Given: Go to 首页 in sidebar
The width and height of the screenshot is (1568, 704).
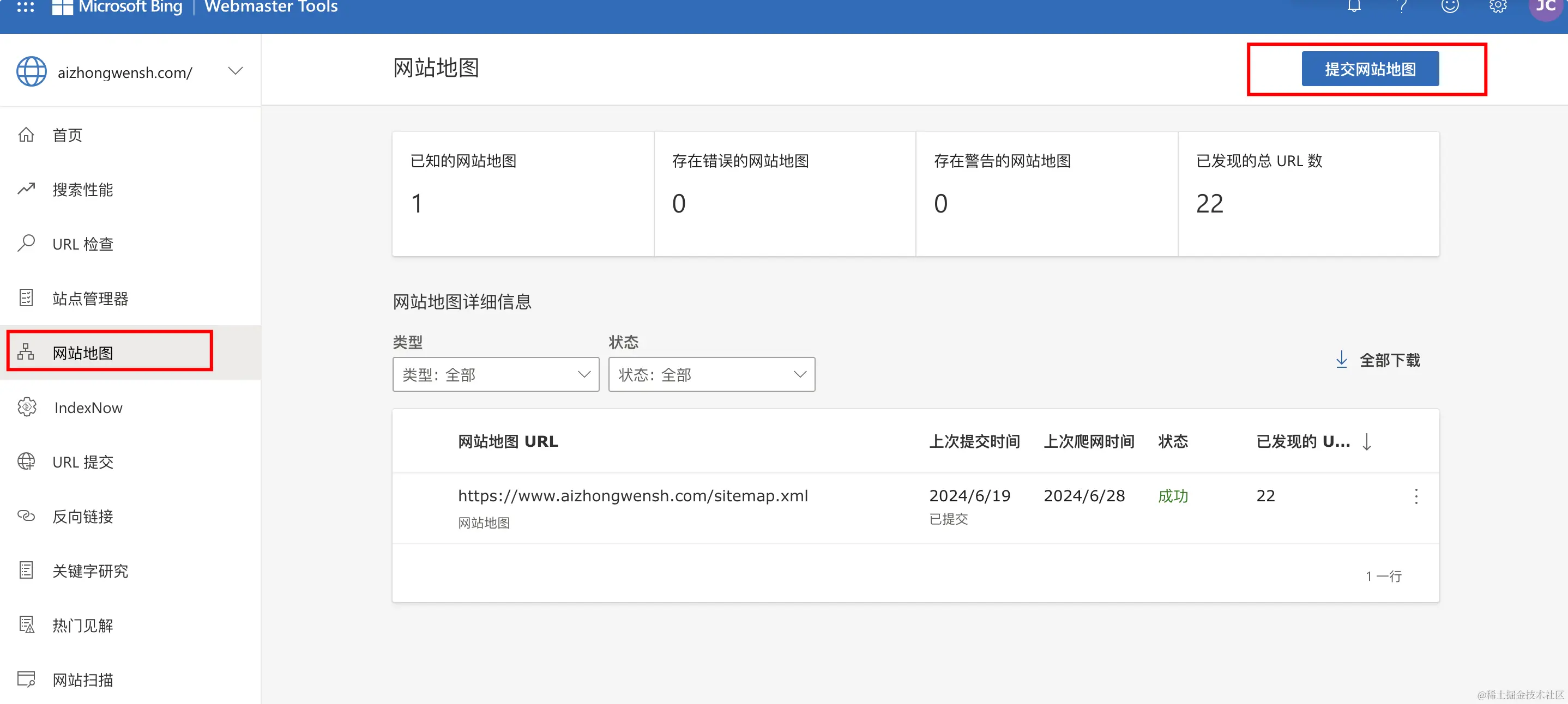Looking at the screenshot, I should pos(67,135).
